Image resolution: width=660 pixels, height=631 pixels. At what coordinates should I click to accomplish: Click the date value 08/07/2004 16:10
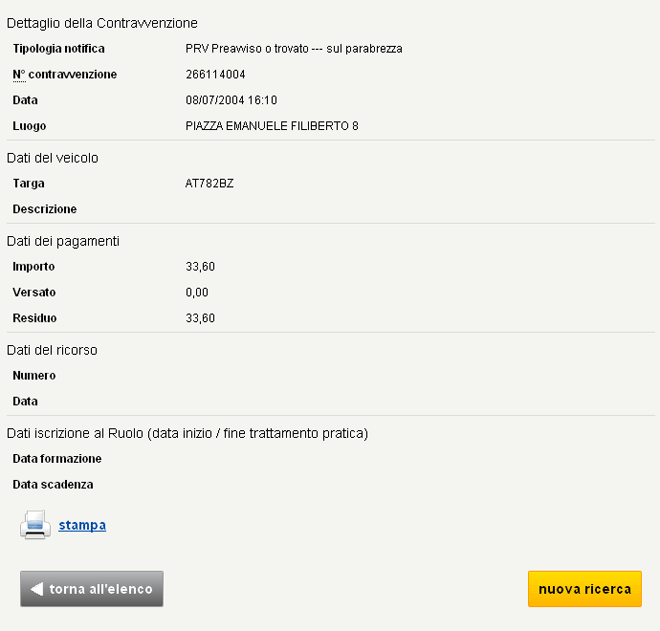[232, 101]
